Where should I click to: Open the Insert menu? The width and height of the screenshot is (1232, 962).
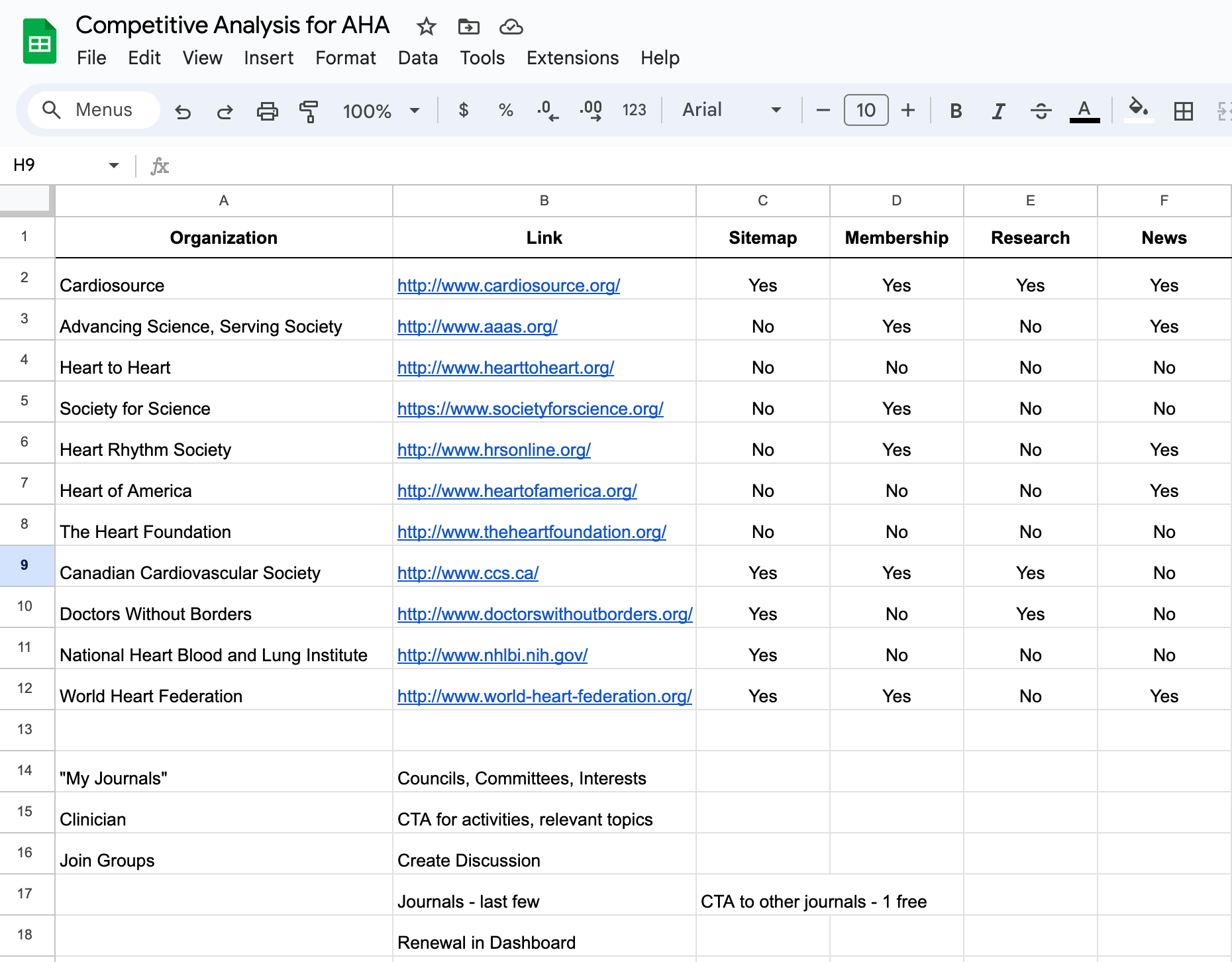268,58
